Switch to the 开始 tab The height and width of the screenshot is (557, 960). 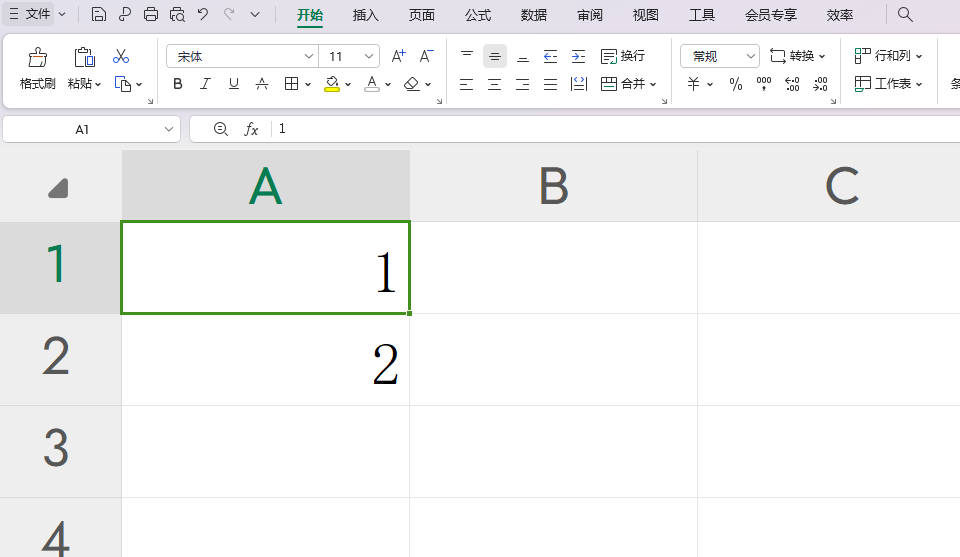tap(310, 15)
